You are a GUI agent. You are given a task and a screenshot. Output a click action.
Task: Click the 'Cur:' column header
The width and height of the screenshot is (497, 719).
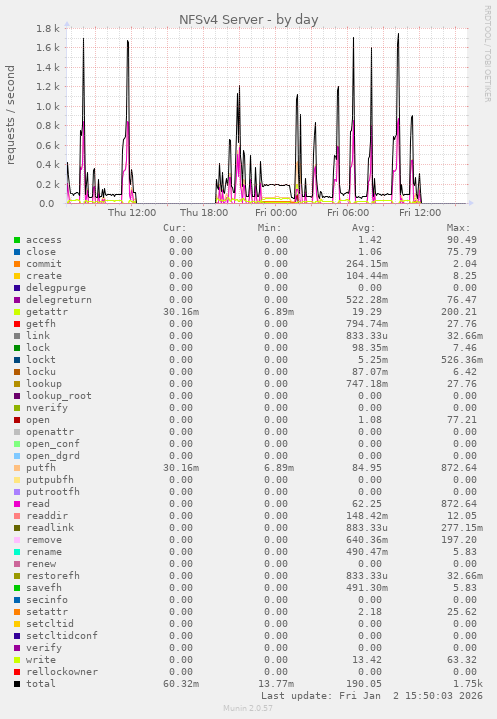175,228
